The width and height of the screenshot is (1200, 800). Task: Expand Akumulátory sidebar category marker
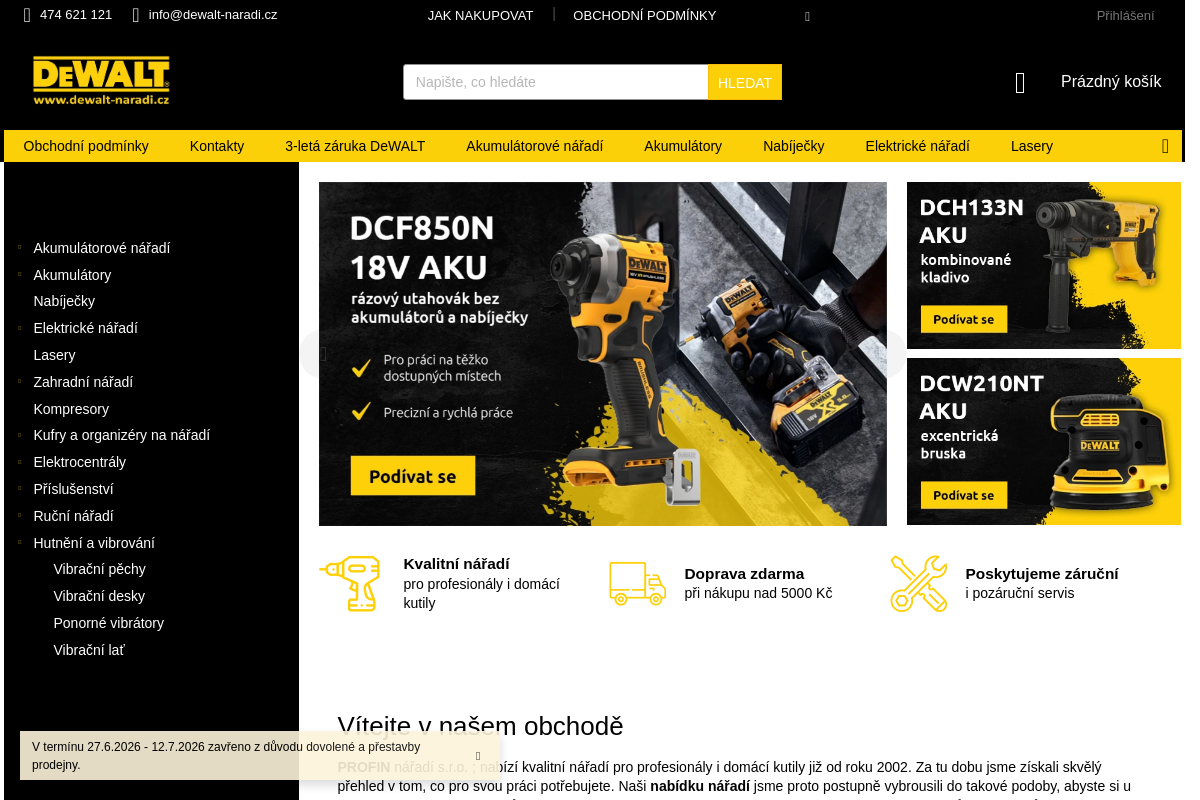pos(19,274)
